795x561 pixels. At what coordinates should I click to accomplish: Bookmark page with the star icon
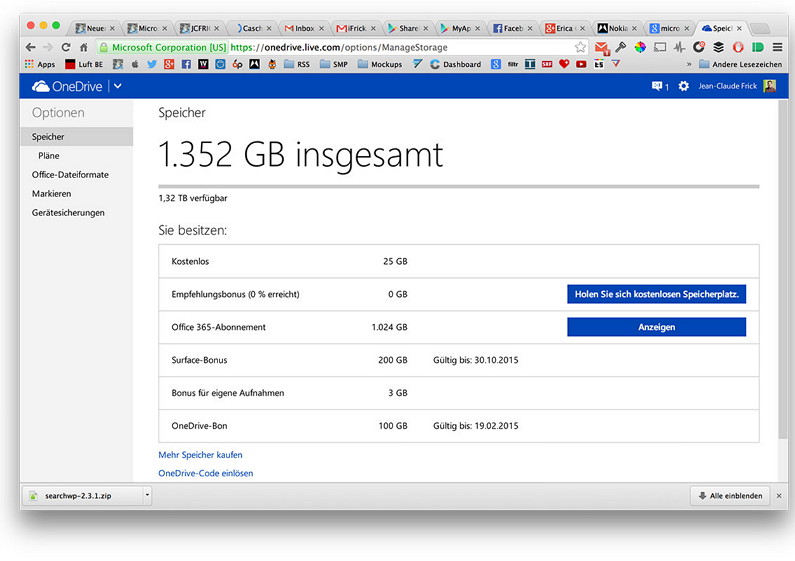pos(580,48)
